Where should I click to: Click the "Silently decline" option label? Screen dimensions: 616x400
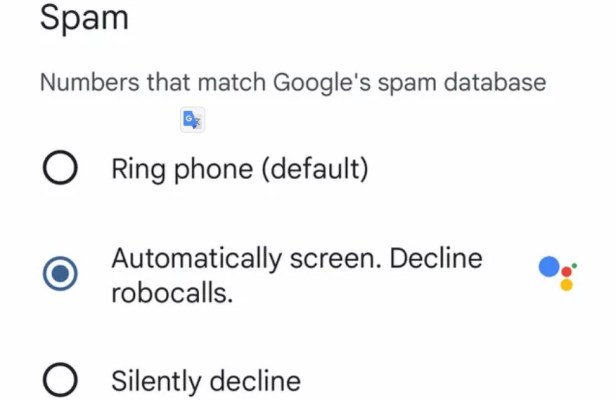click(205, 380)
